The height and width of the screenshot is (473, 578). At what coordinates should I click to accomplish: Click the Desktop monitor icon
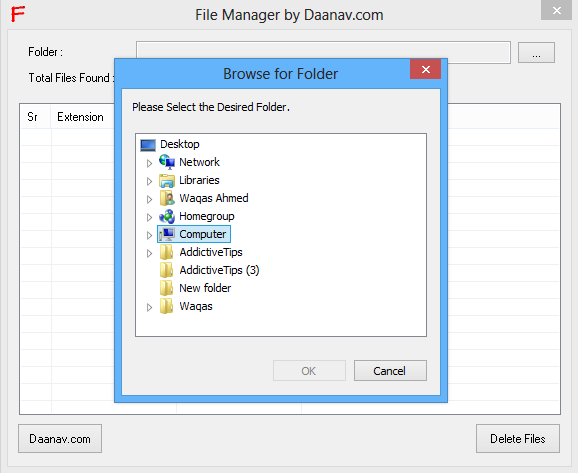point(148,145)
